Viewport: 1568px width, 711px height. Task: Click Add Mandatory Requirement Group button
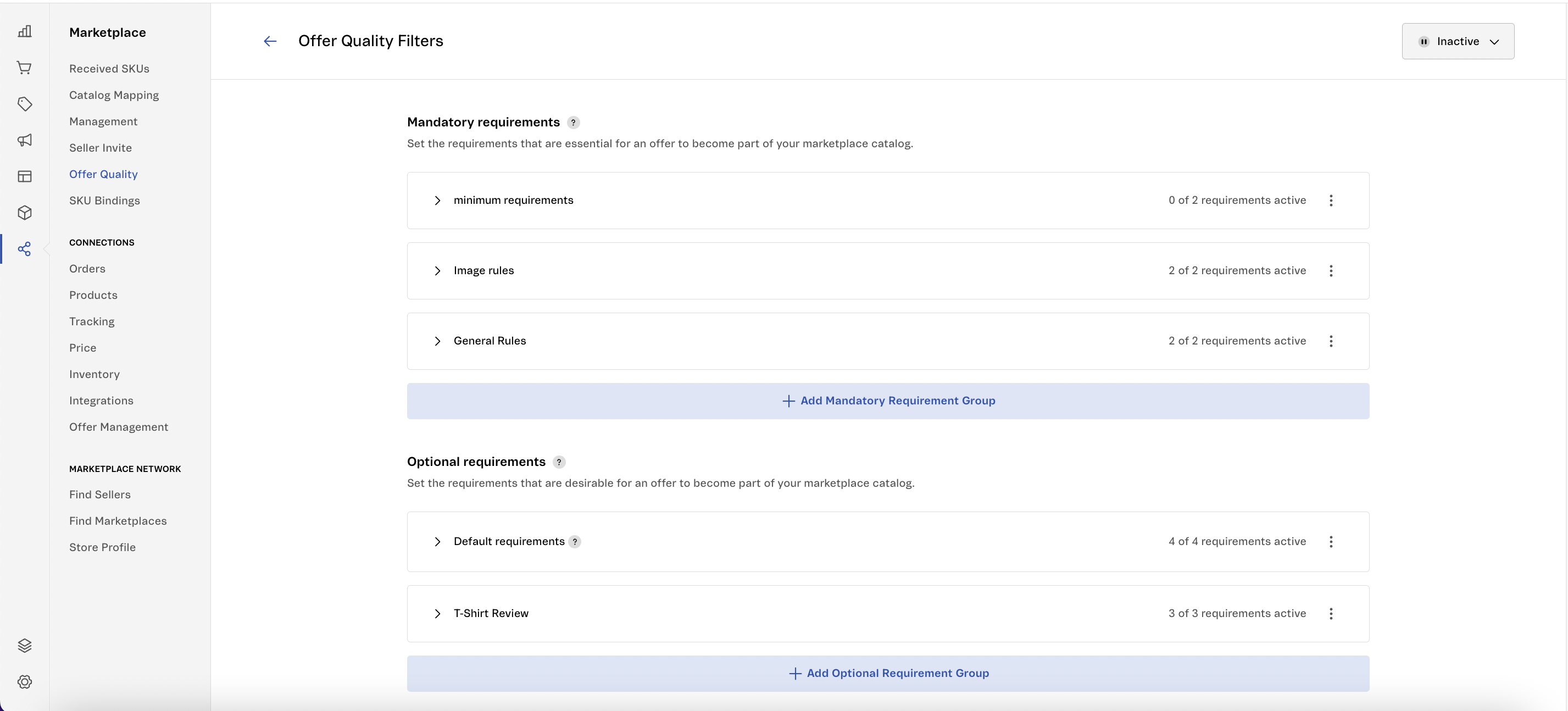click(887, 401)
